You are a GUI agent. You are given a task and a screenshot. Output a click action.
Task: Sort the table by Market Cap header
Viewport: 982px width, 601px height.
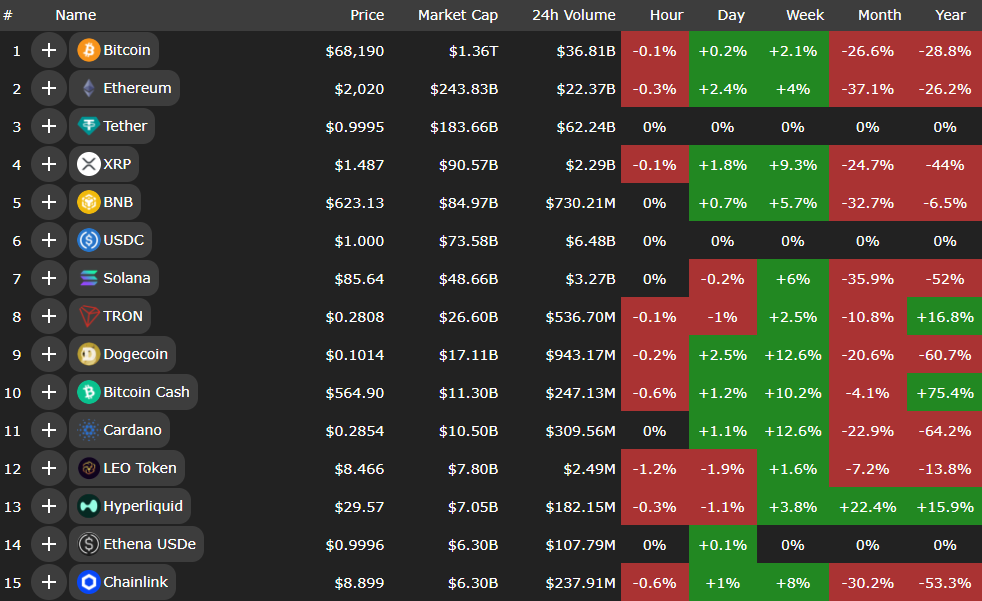pos(458,15)
